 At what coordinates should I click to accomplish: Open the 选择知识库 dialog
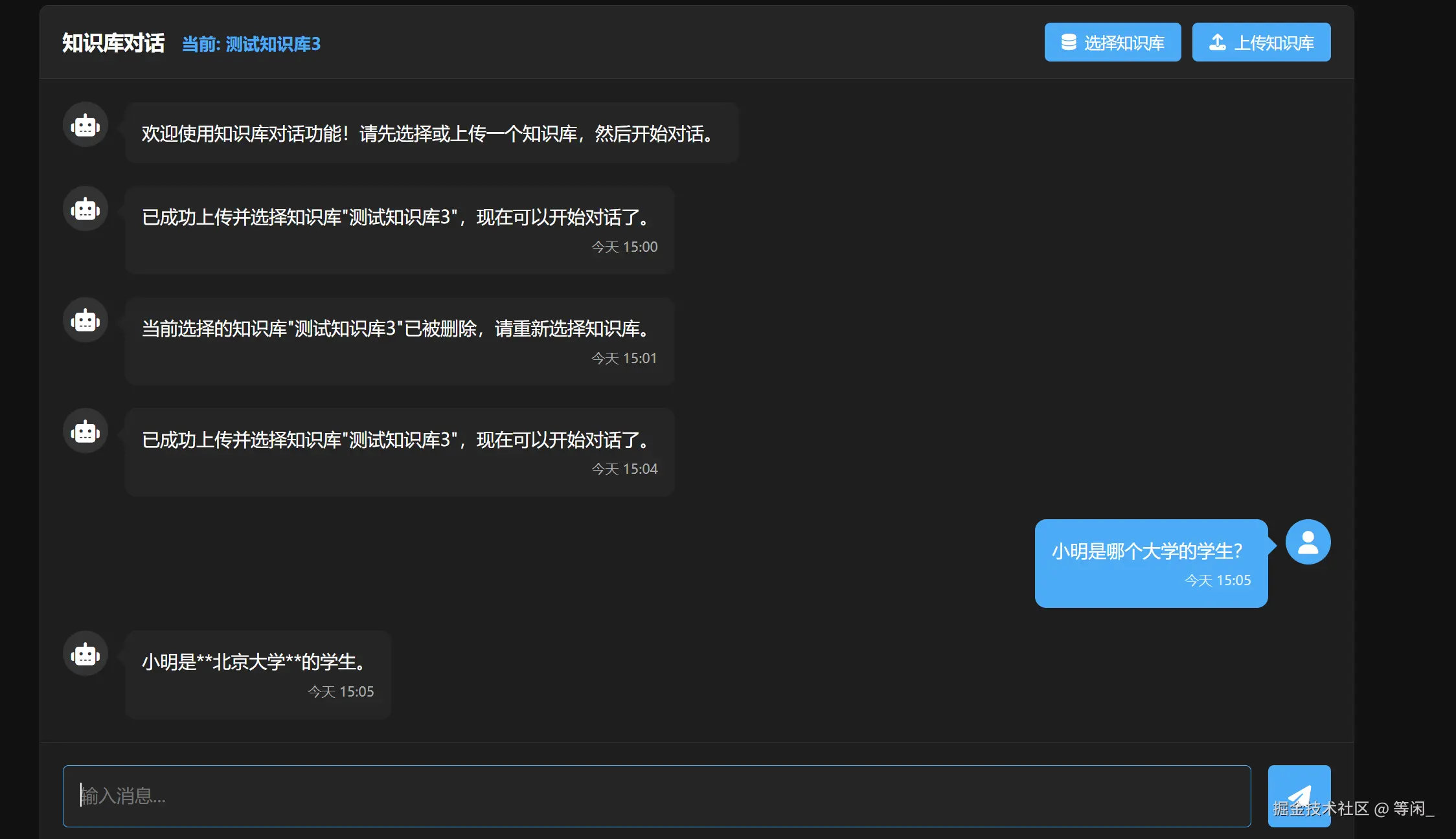(1113, 41)
